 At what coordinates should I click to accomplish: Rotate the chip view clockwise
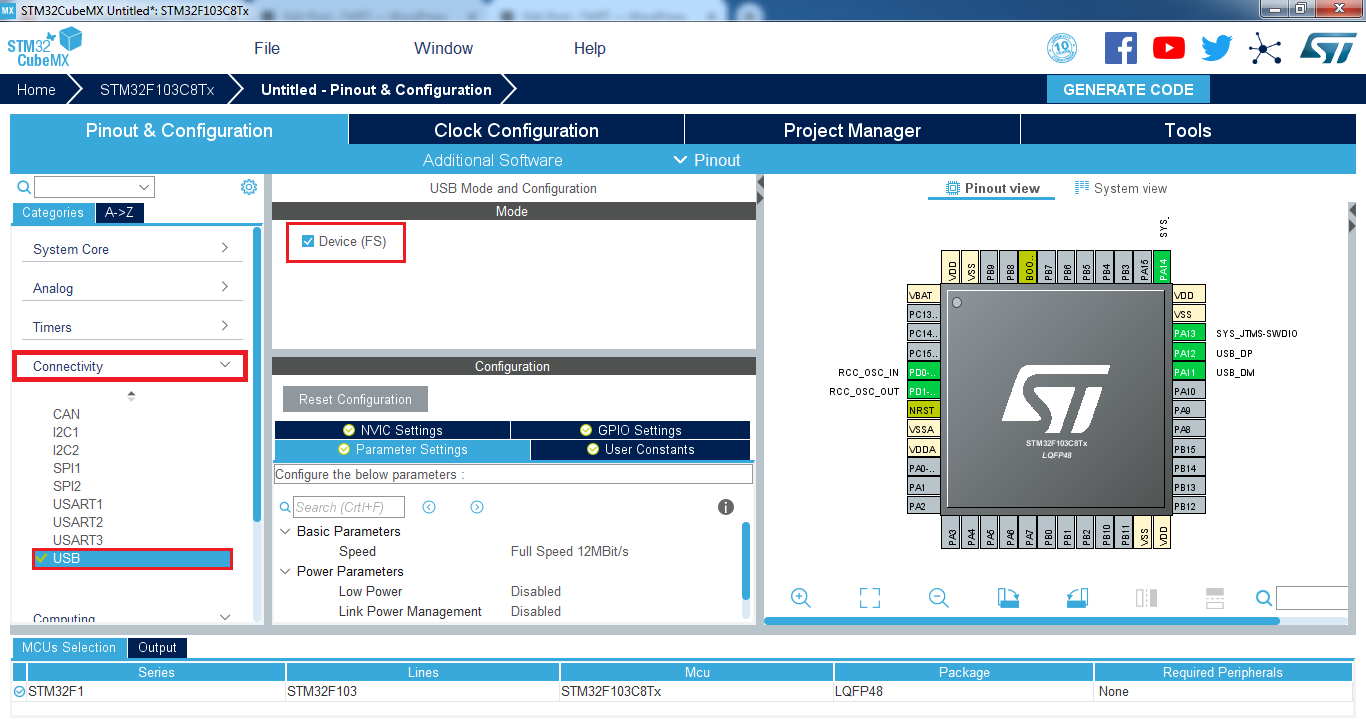[x=1008, y=597]
